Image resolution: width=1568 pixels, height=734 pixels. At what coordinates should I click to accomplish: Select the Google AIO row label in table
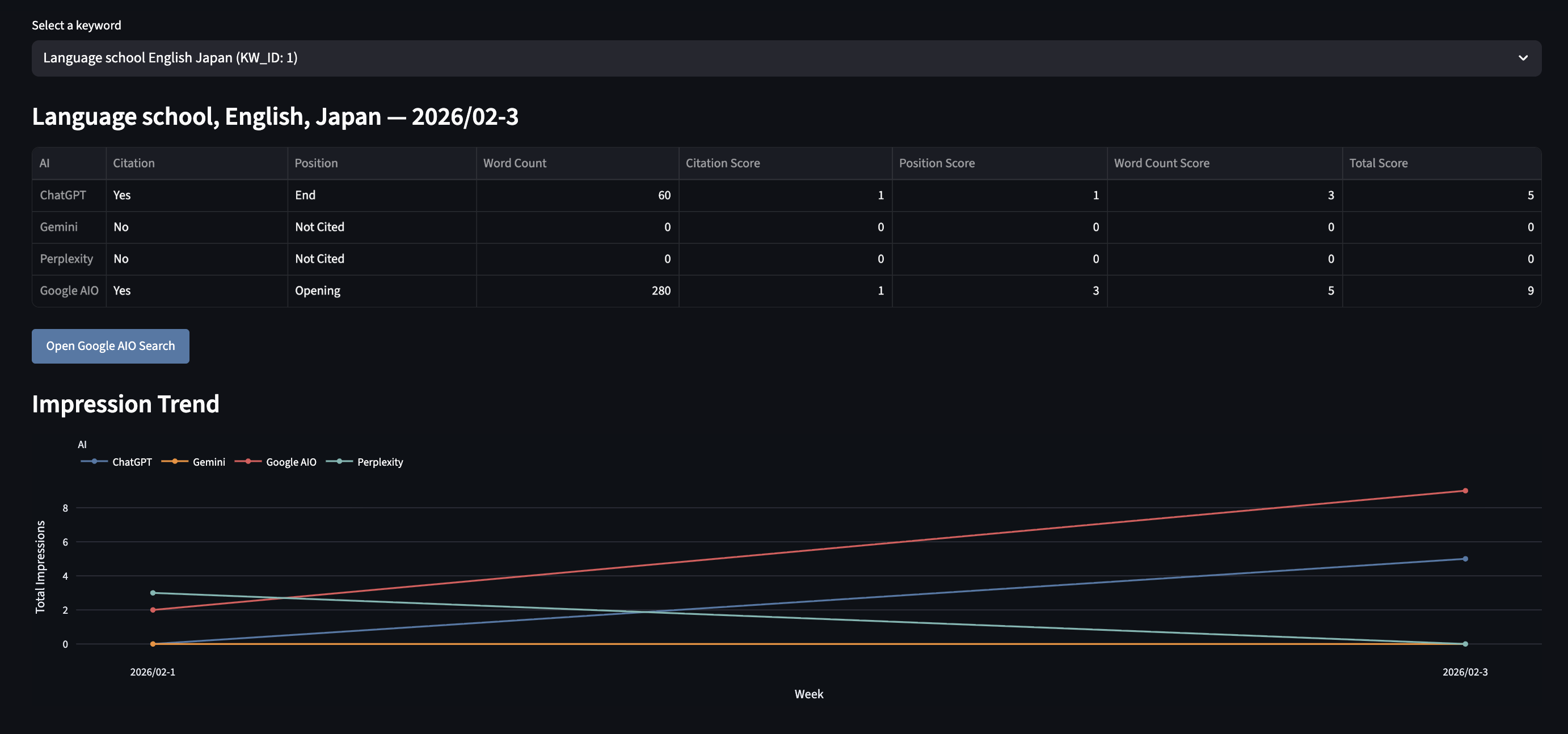[69, 291]
